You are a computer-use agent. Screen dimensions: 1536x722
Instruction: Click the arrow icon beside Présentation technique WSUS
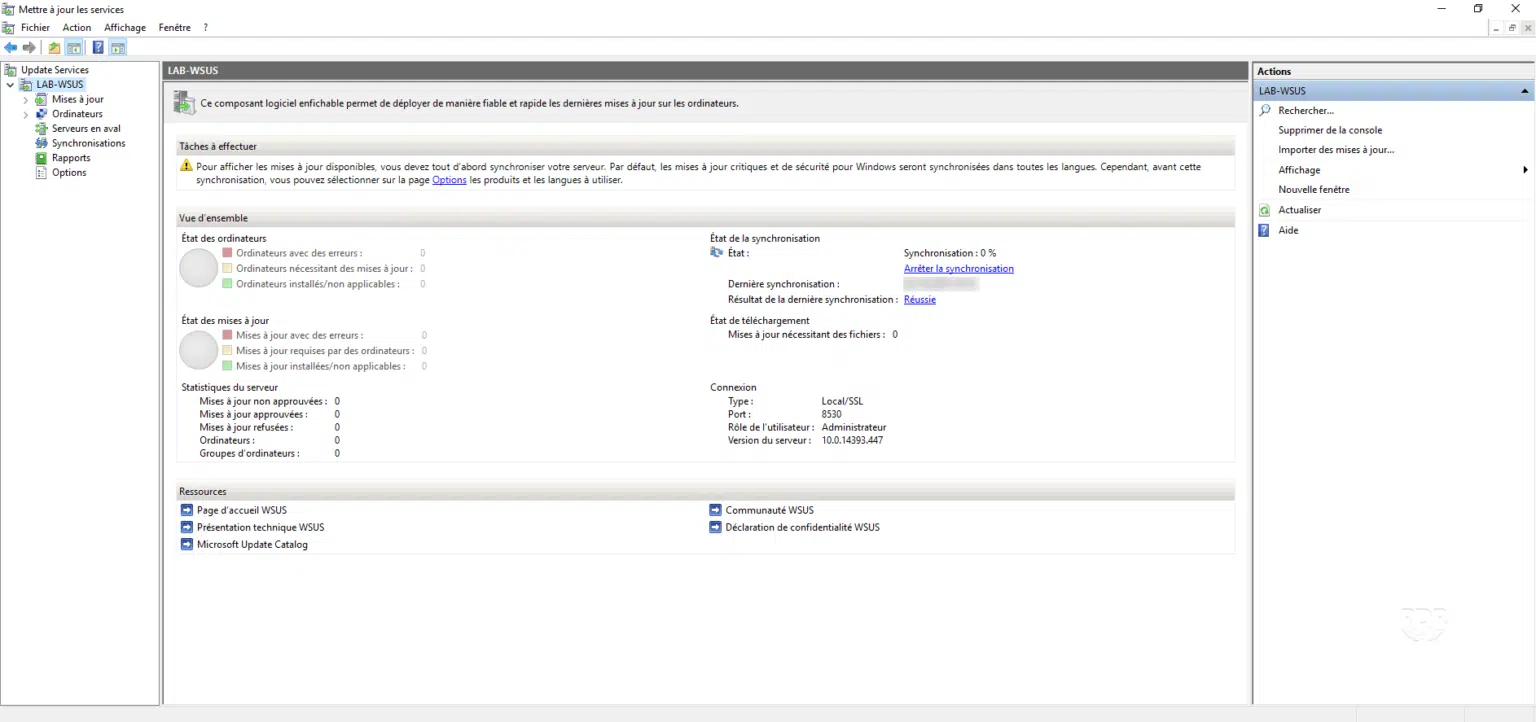(187, 527)
